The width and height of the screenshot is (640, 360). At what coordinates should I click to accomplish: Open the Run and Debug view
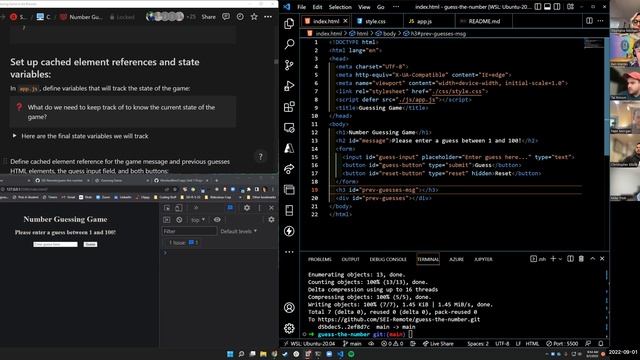point(289,86)
